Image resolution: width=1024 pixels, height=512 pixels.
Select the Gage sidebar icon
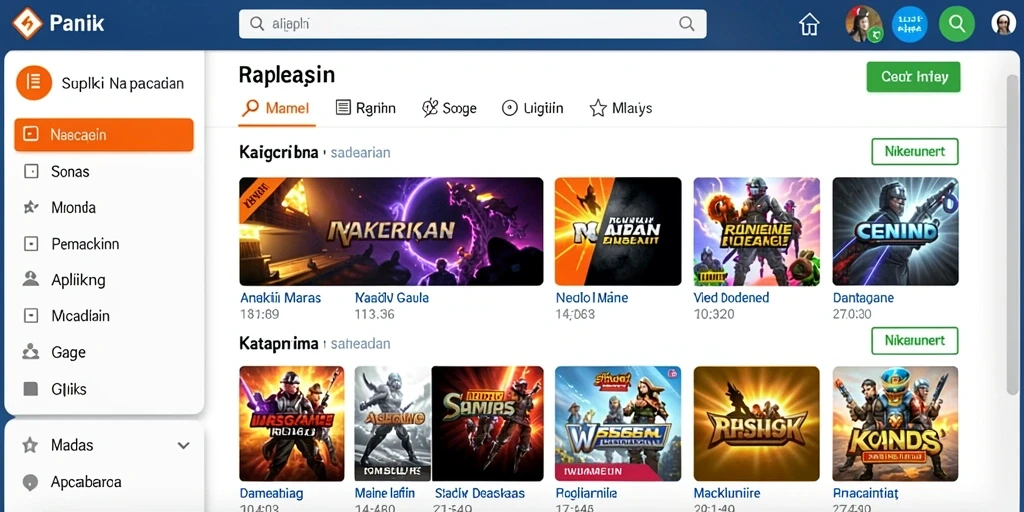click(x=31, y=352)
